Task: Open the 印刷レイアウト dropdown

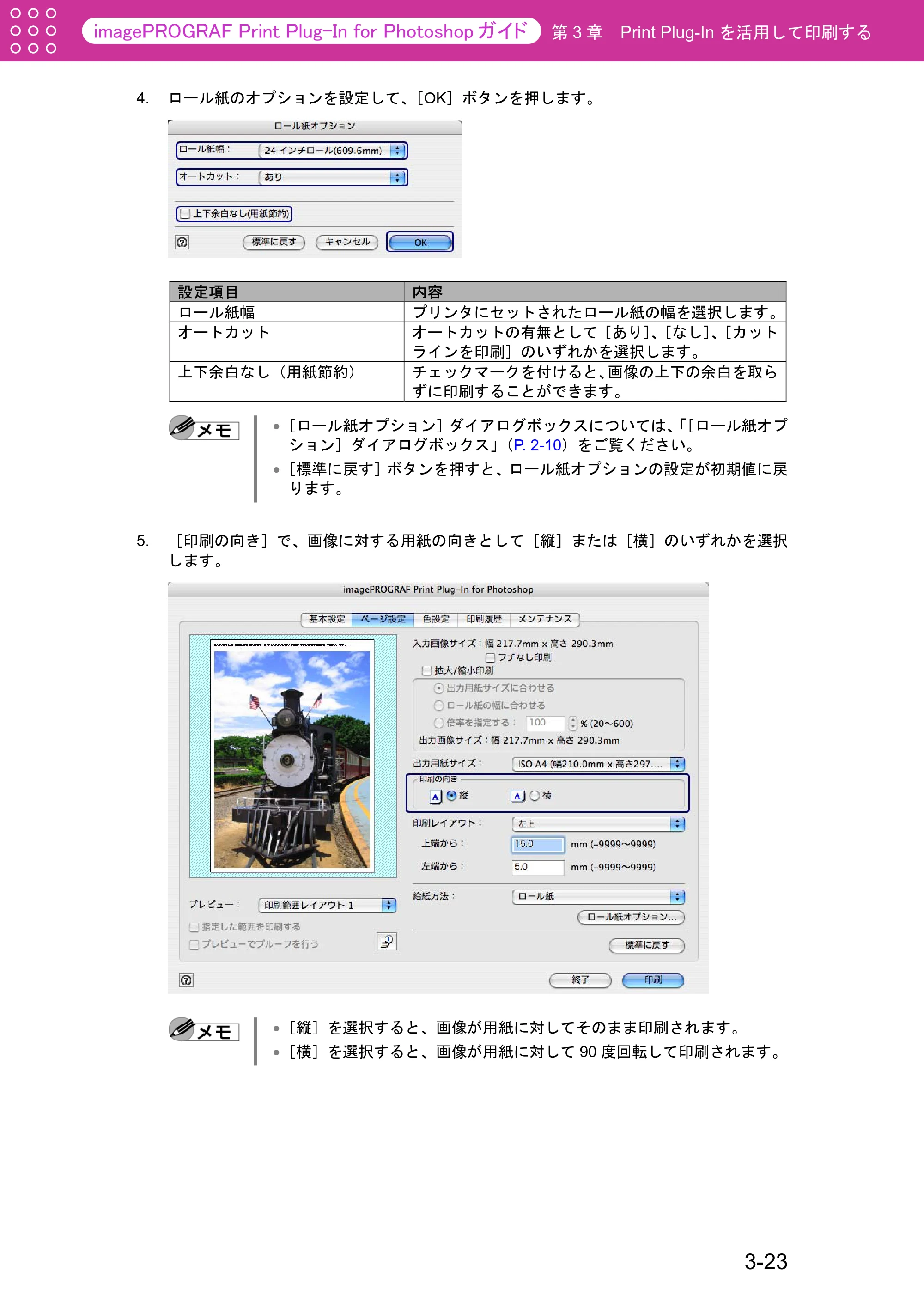Action: coord(598,824)
